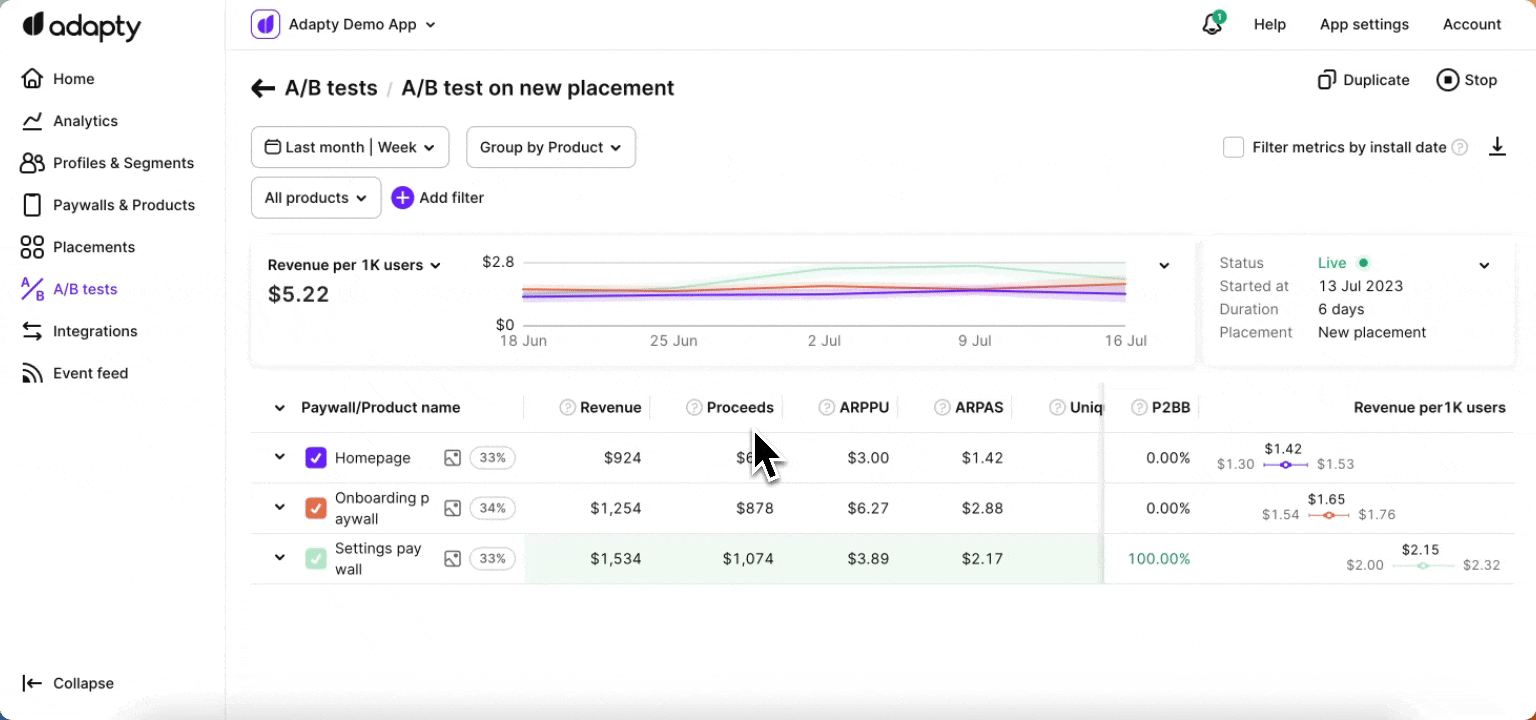Click the notifications bell icon
The image size is (1536, 720).
coord(1212,24)
